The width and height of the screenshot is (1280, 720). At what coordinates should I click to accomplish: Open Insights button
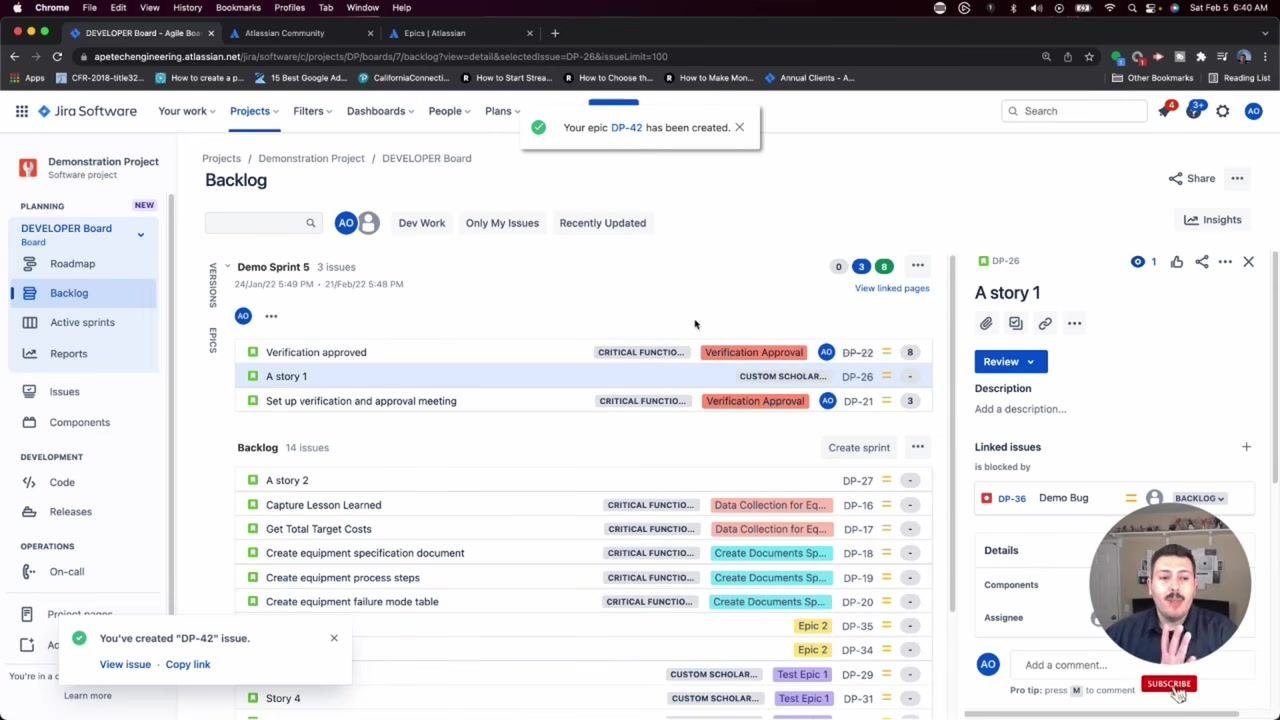(x=1212, y=220)
